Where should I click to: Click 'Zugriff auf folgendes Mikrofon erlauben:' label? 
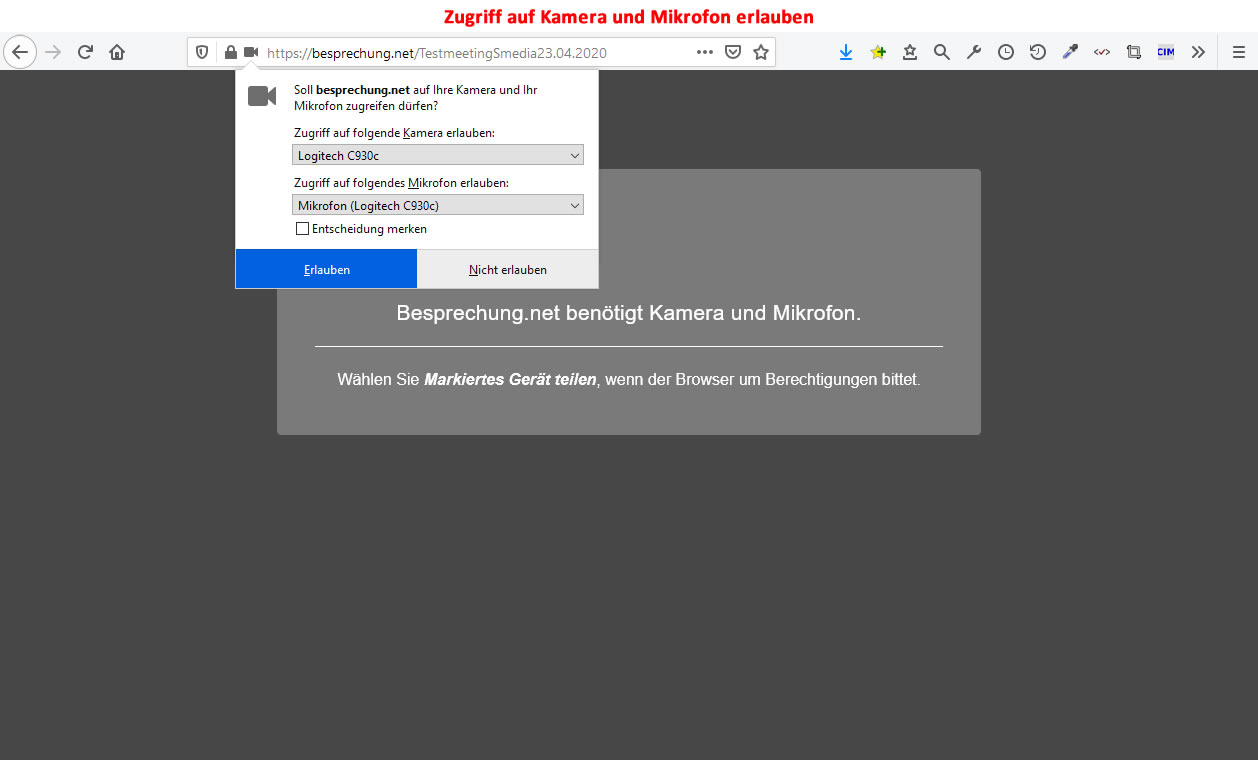pos(401,183)
